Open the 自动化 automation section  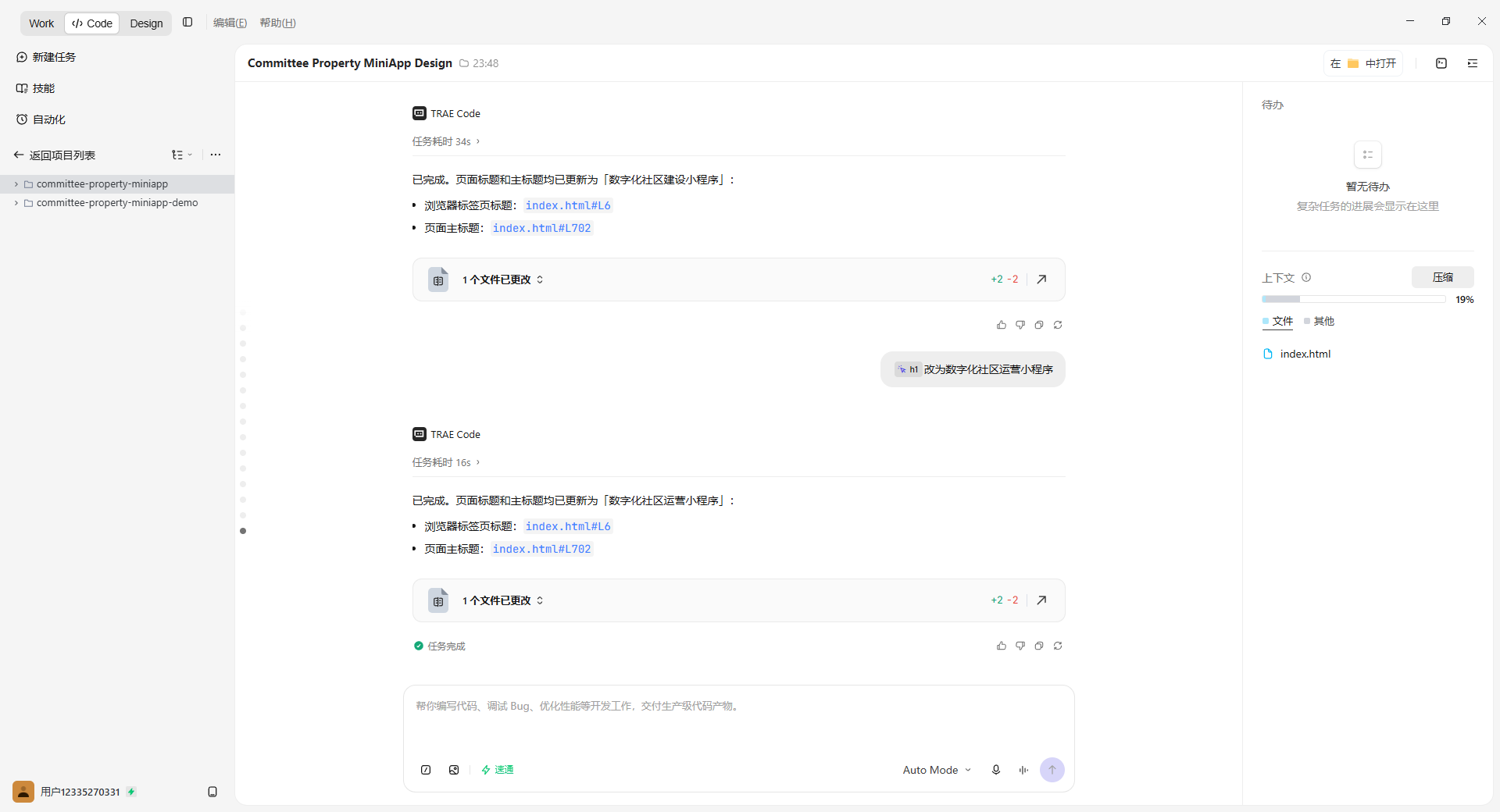pos(41,119)
